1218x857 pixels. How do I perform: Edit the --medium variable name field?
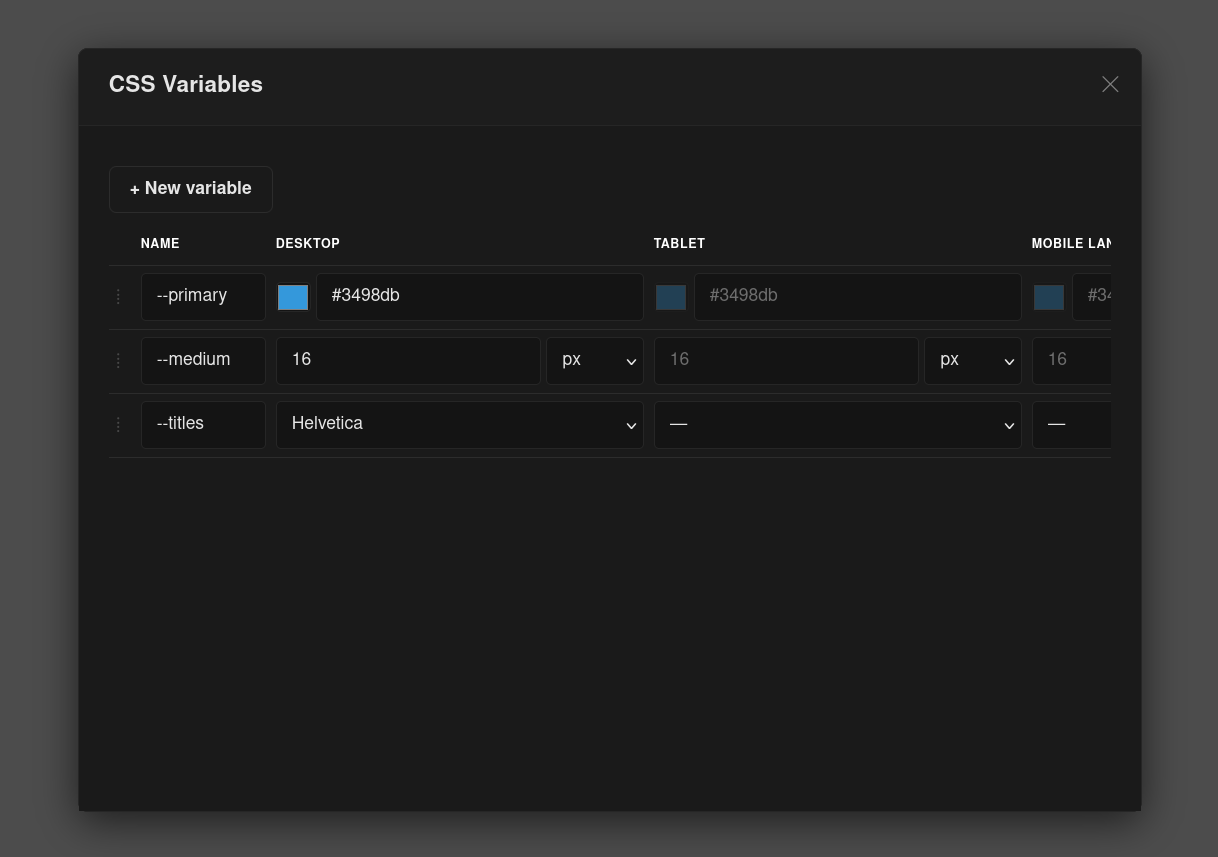coord(203,361)
